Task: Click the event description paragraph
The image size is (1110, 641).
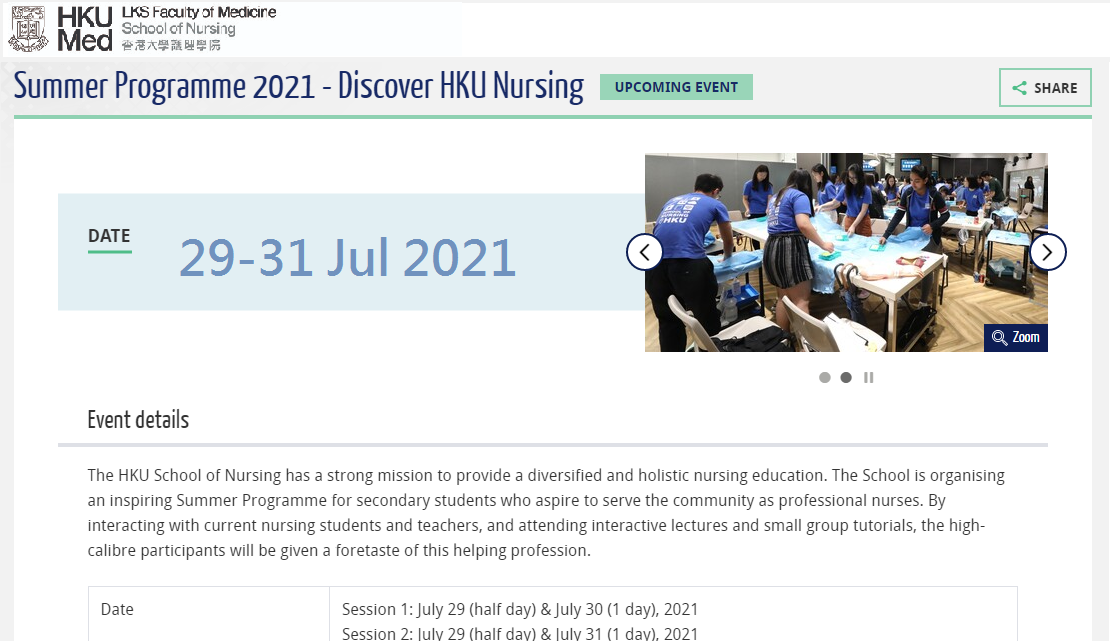Action: point(546,512)
